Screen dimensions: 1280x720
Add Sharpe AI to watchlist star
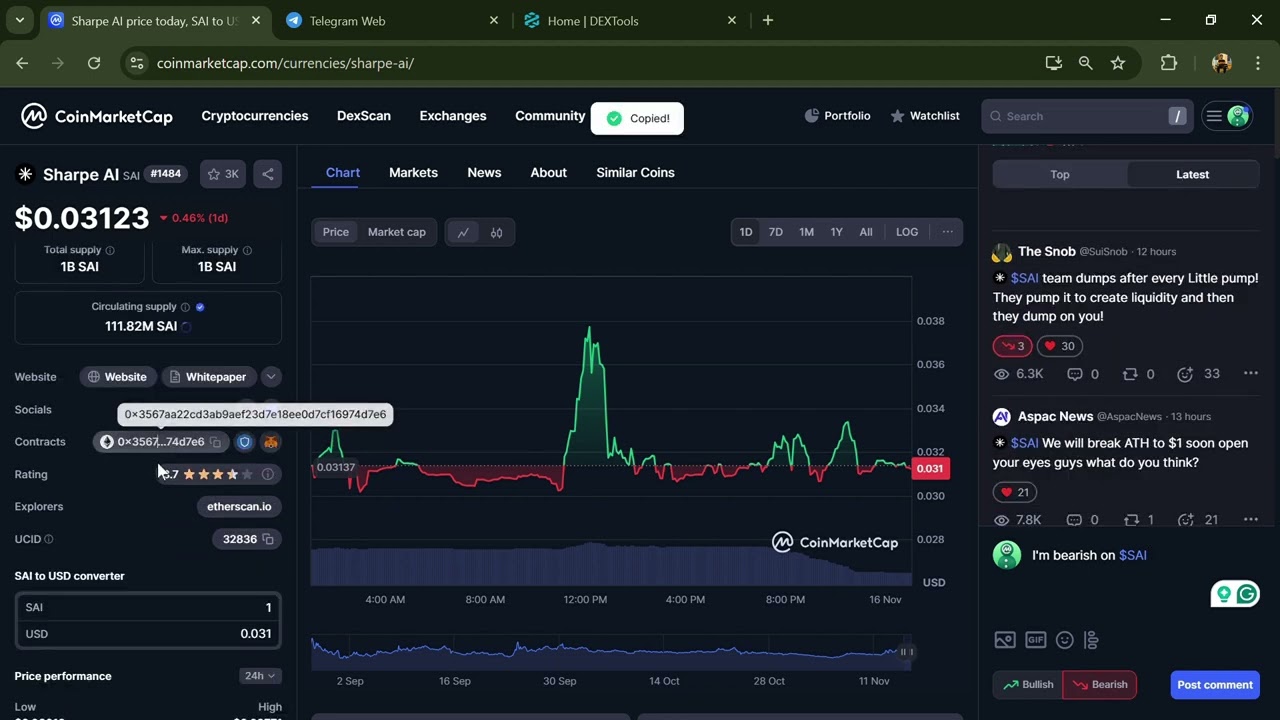223,174
